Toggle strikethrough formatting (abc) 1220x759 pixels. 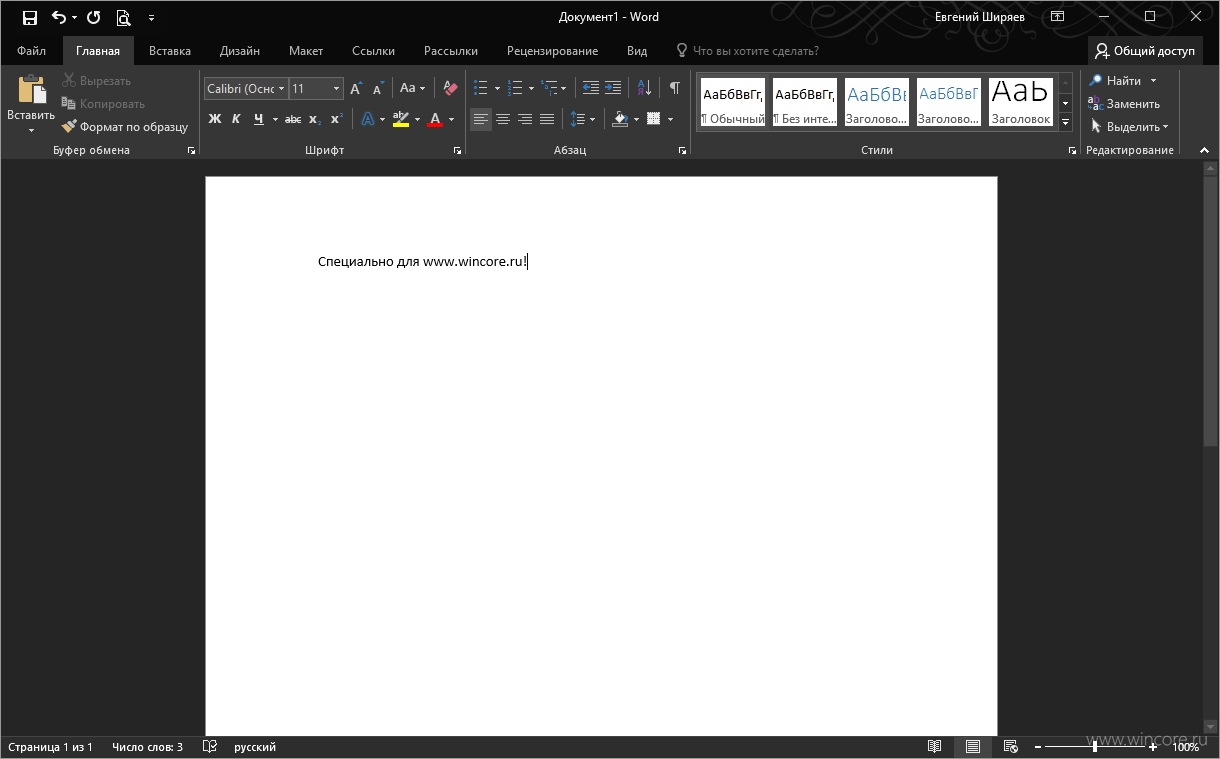point(293,119)
